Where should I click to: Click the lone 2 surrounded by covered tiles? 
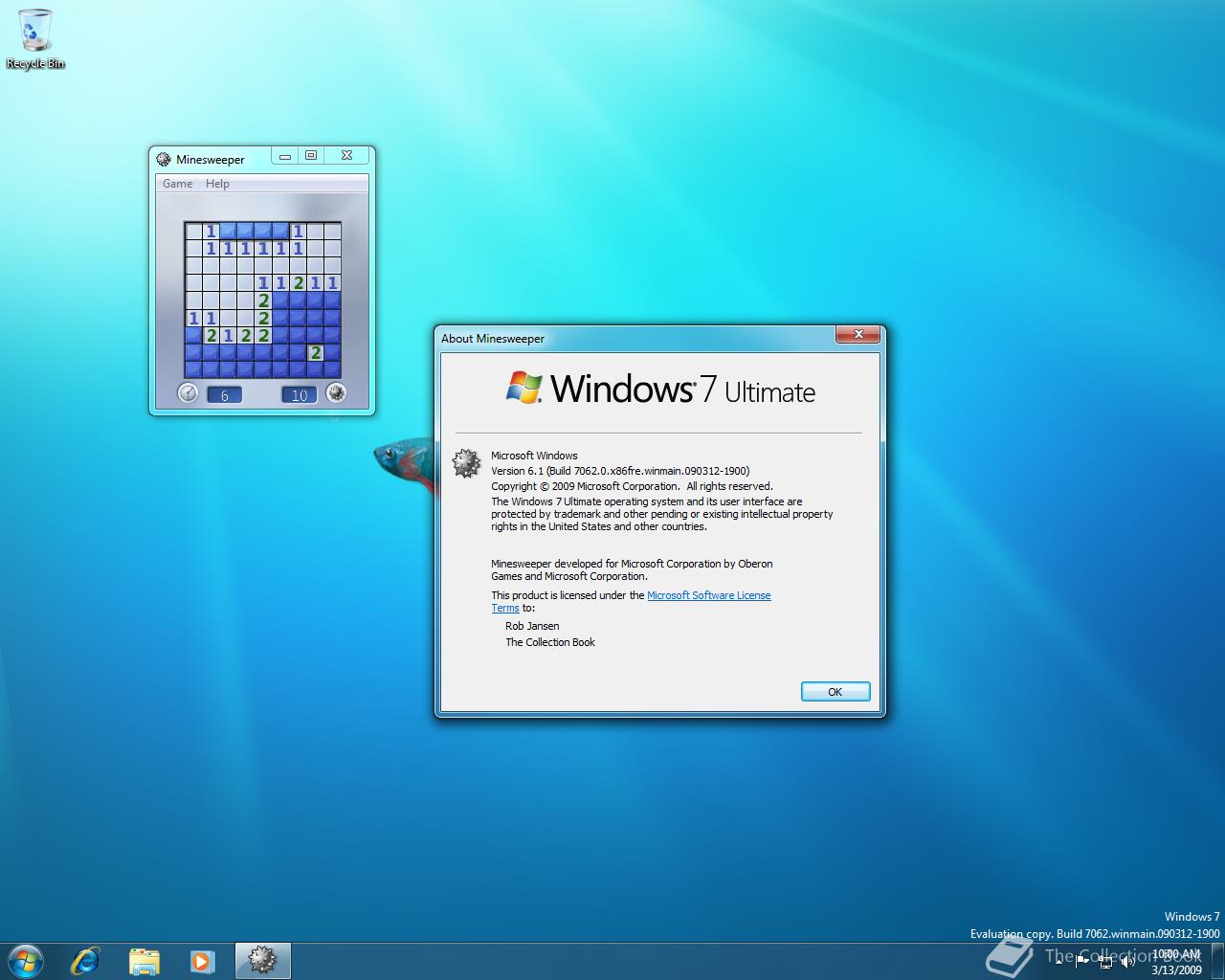click(x=316, y=353)
